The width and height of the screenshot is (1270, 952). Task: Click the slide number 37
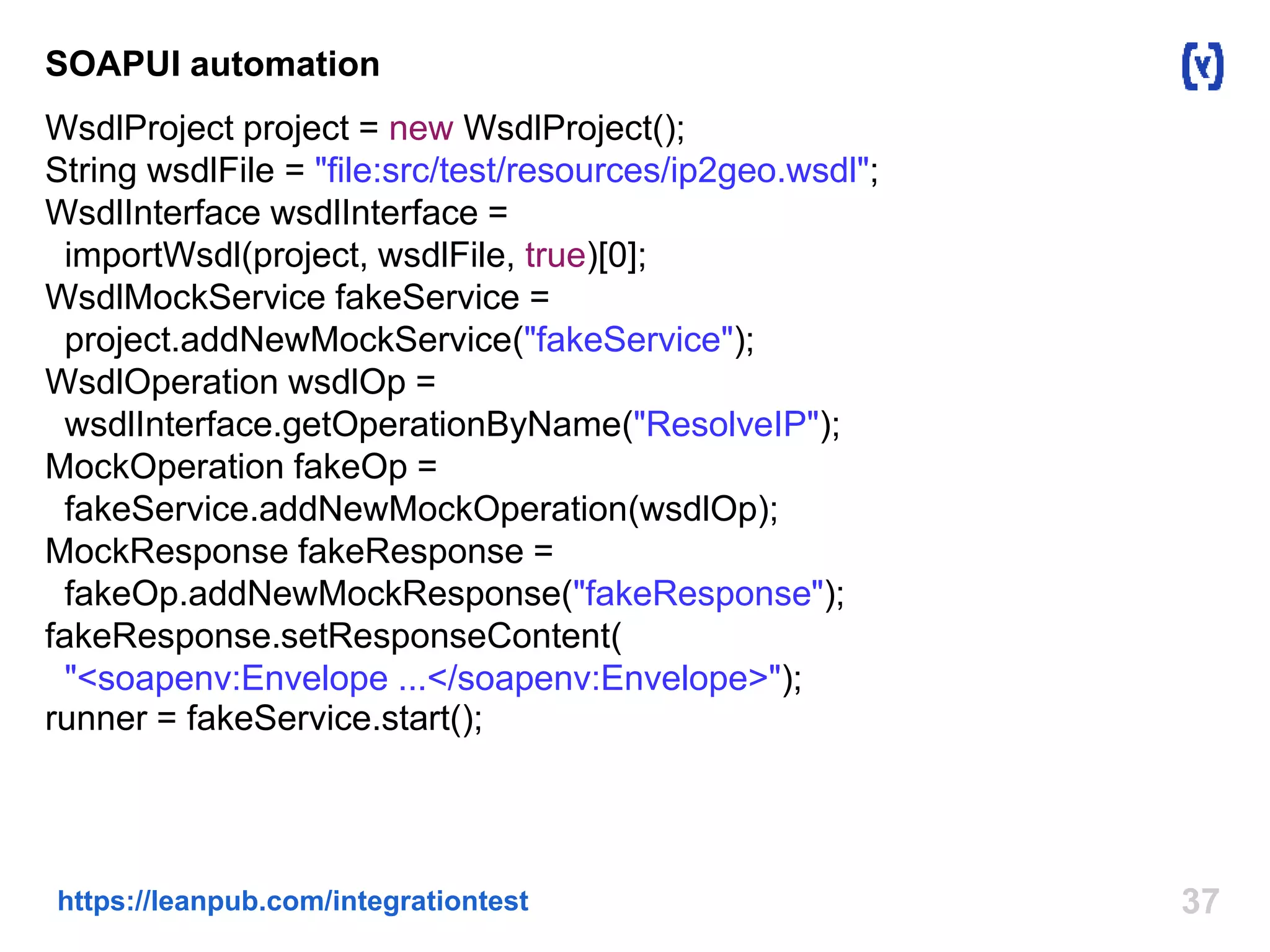click(1200, 901)
